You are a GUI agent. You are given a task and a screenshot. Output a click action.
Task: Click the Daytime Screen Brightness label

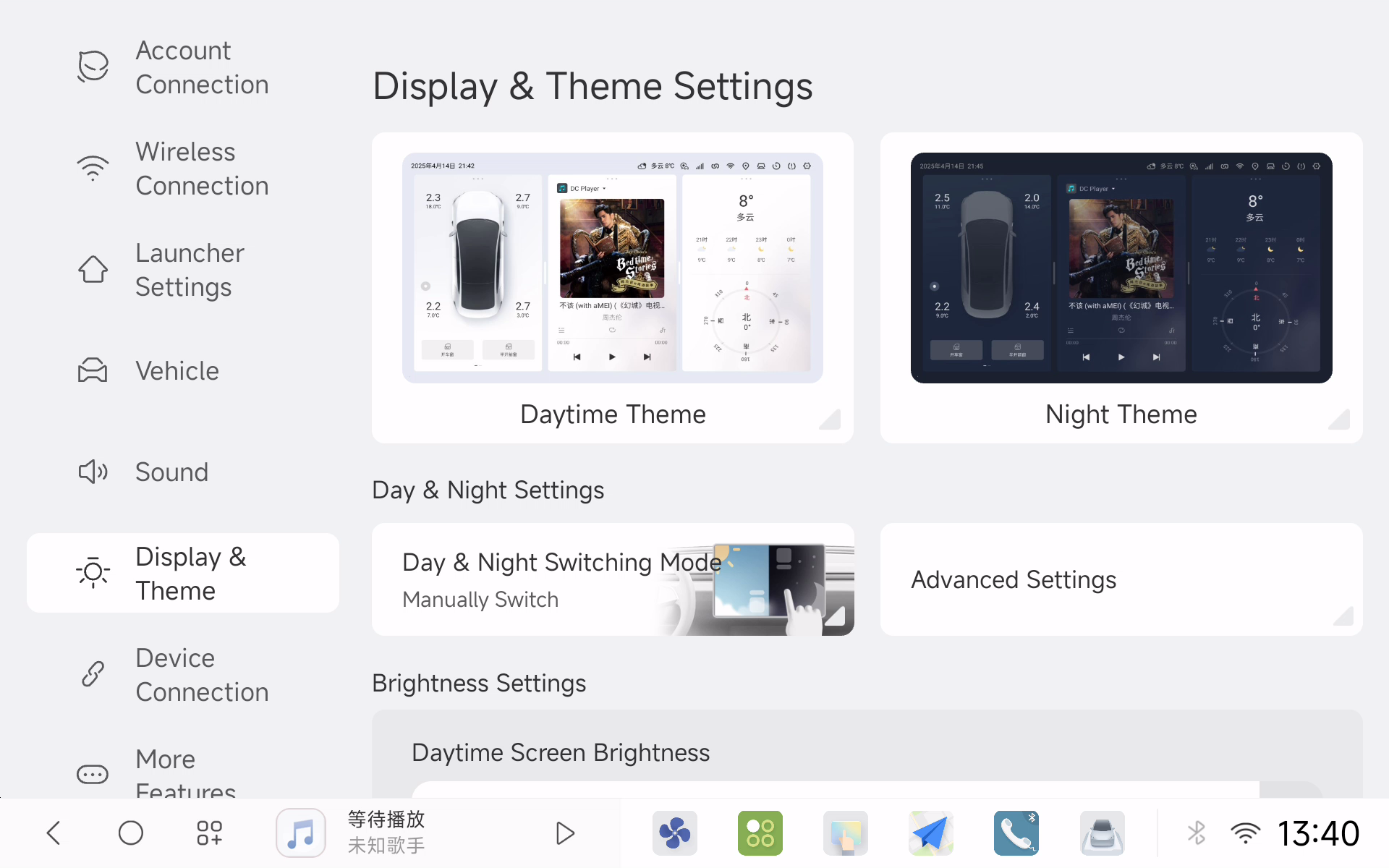click(561, 753)
